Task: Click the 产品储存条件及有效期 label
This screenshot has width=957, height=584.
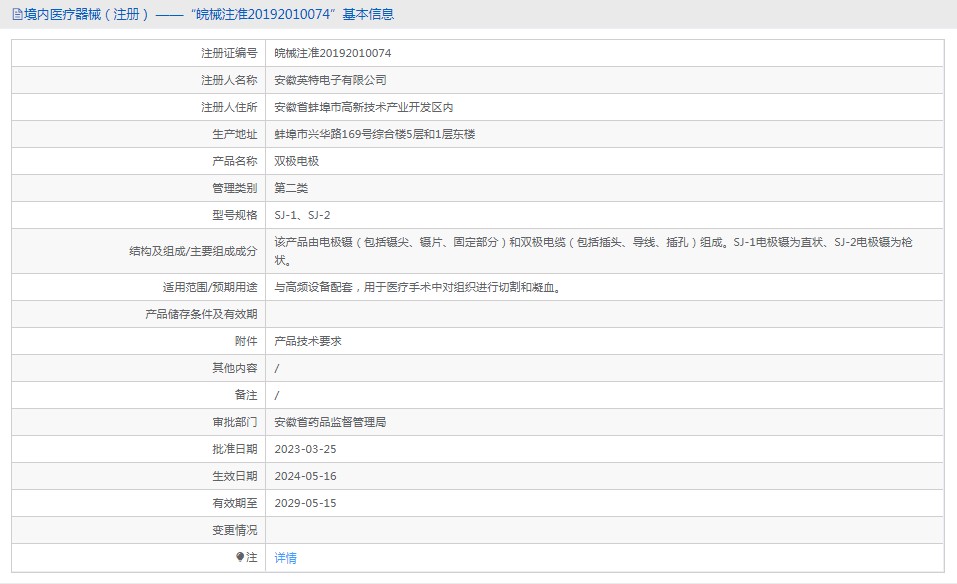Action: click(x=201, y=314)
